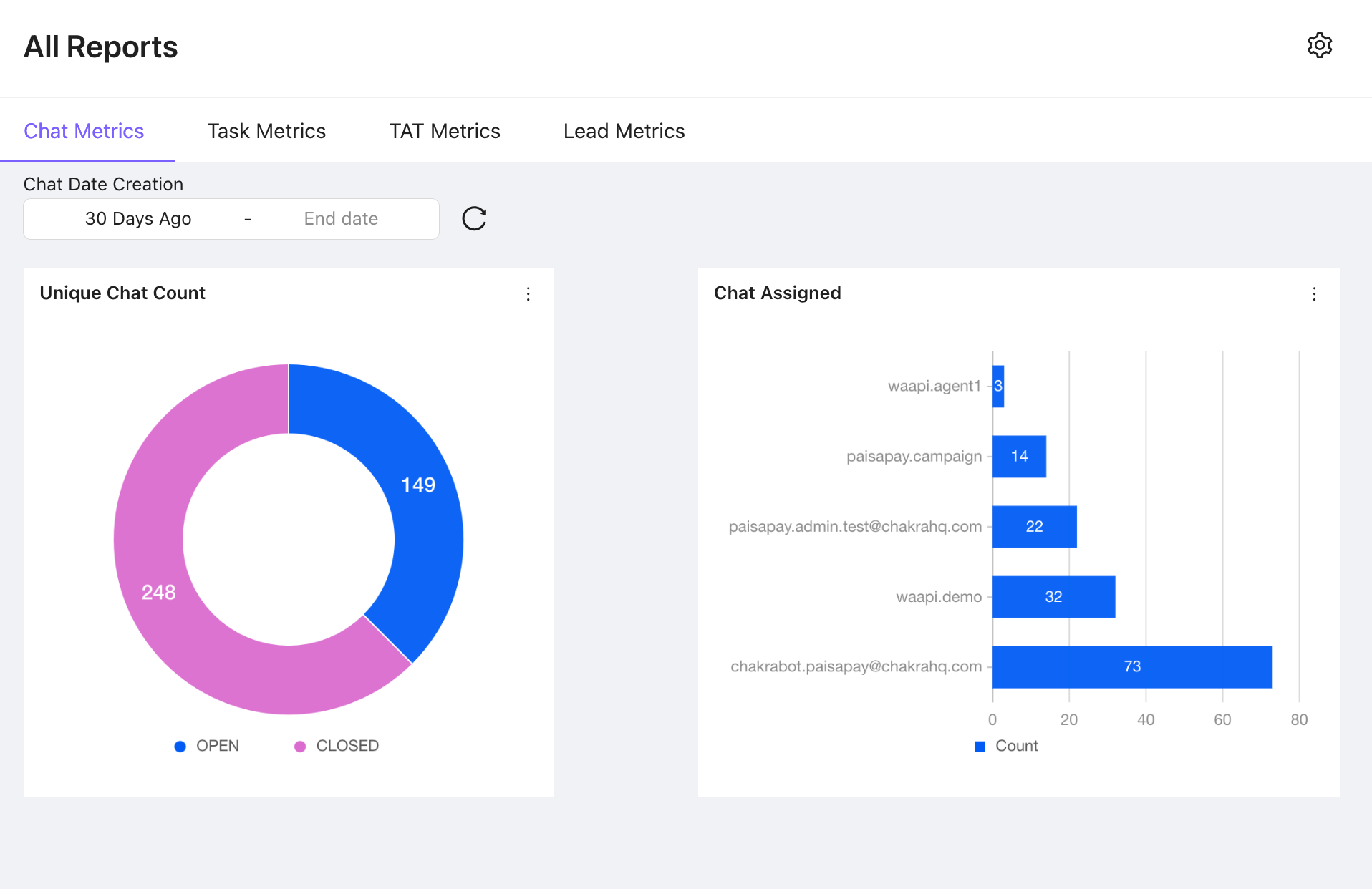Open the 30 Days Ago date selector
This screenshot has width=1372, height=889.
[x=138, y=219]
